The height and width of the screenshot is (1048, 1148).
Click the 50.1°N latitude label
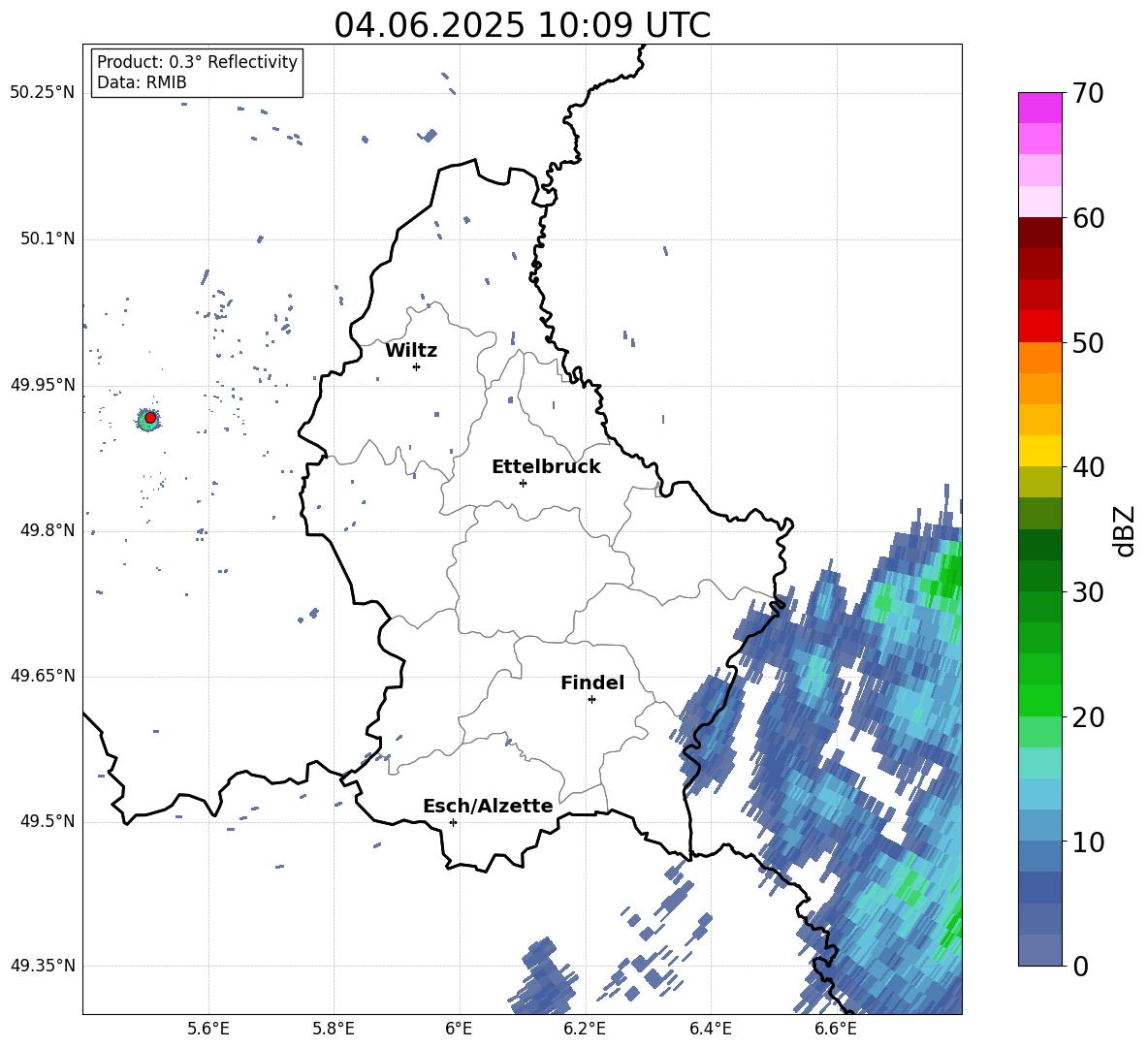[47, 239]
